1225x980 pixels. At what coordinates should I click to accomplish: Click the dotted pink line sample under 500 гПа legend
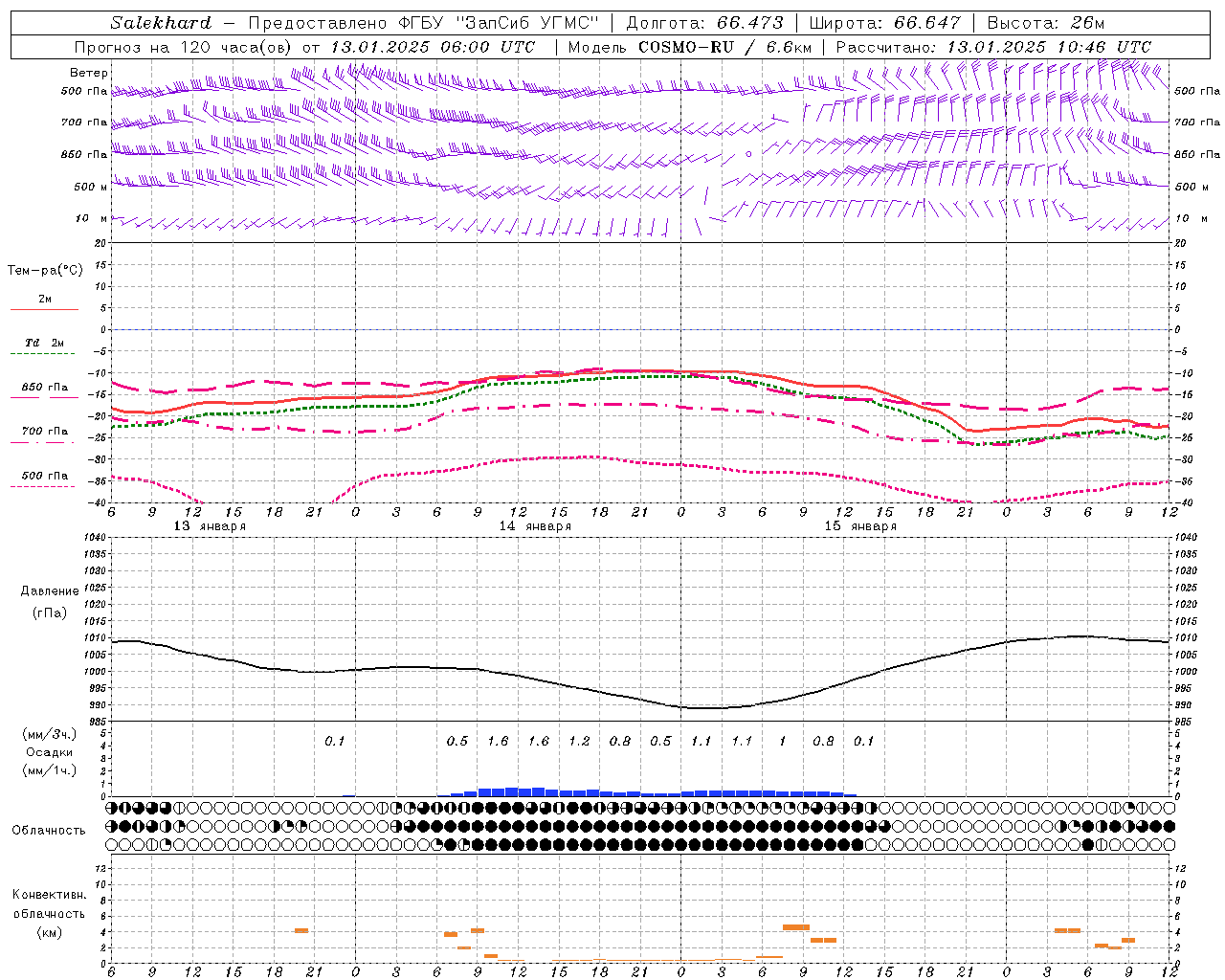coord(44,486)
